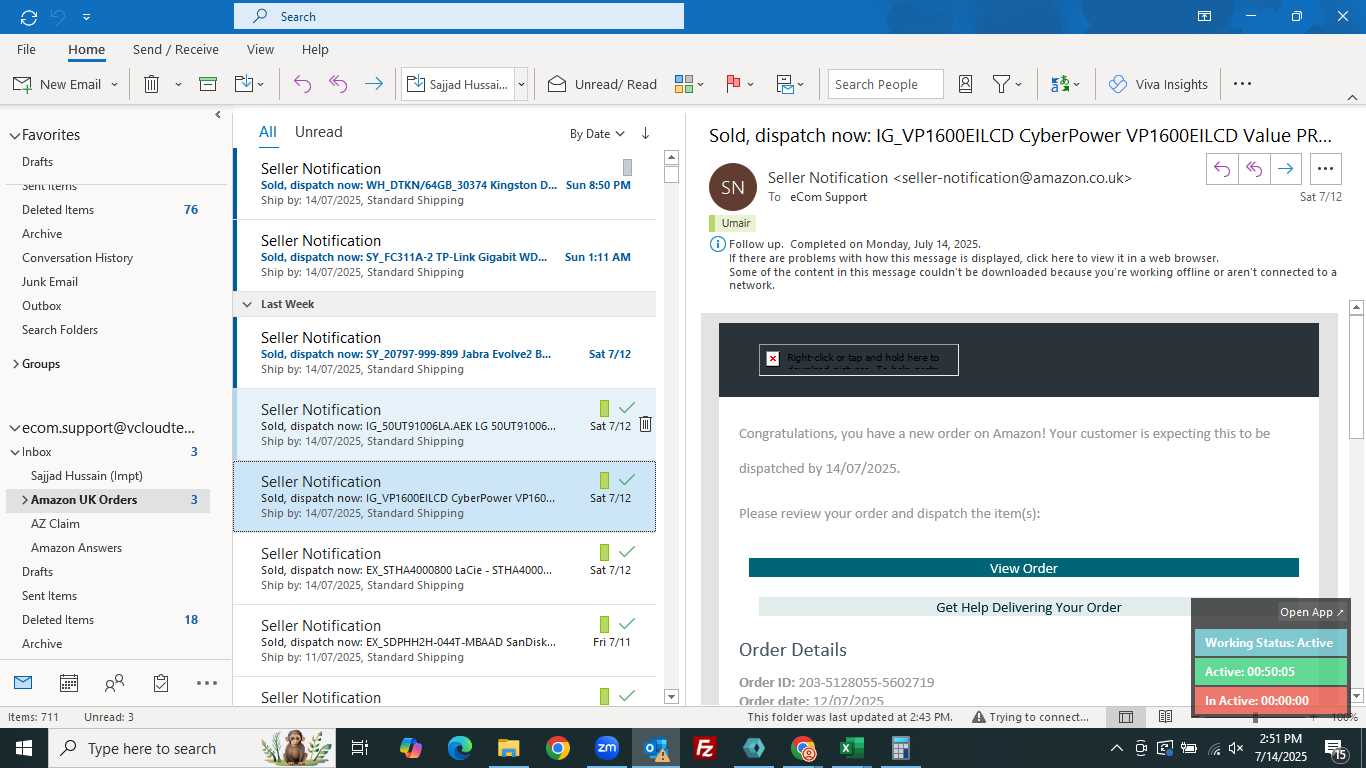Click the View Order button
1366x768 pixels.
[1024, 568]
